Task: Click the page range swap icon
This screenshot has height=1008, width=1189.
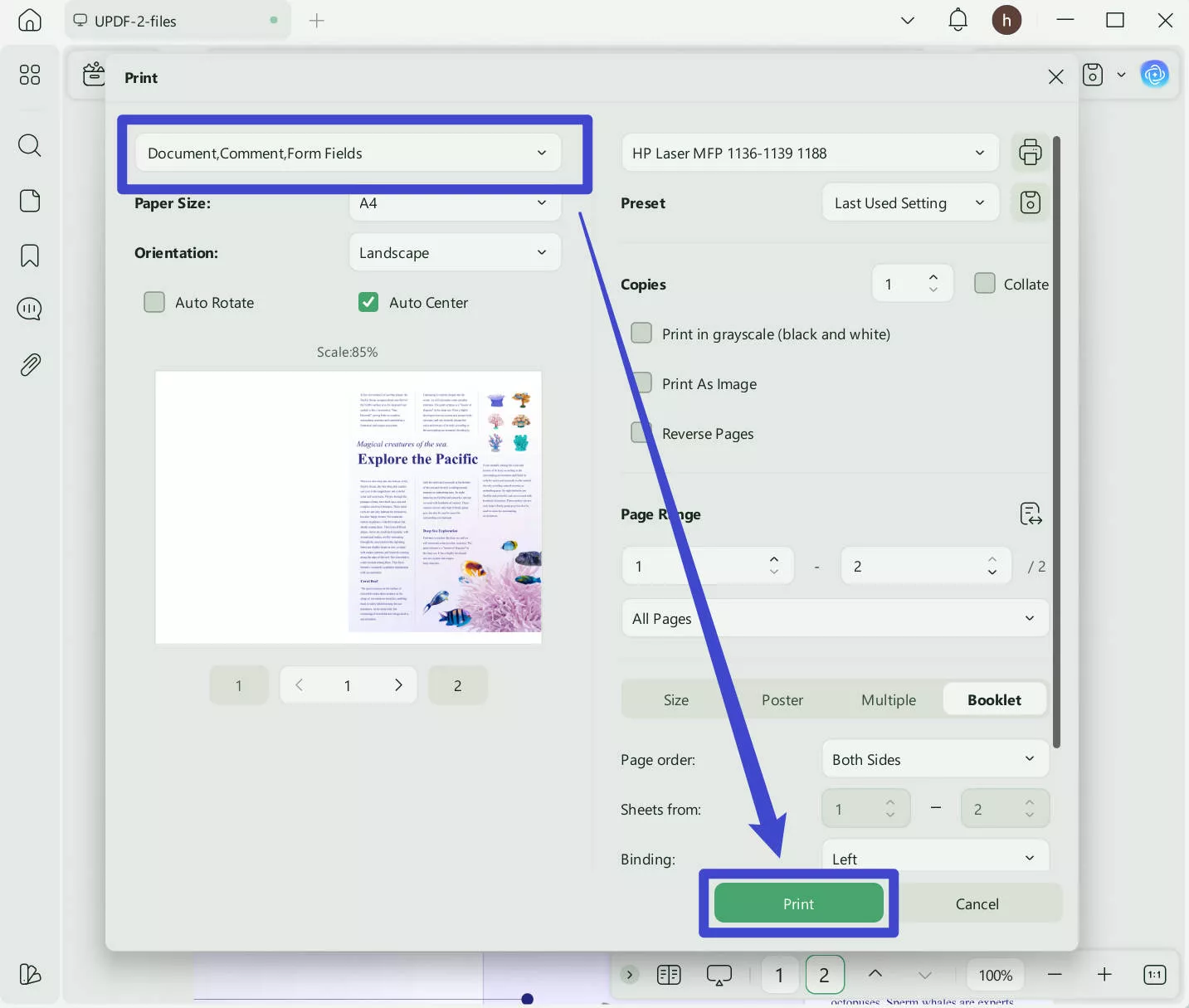Action: click(1031, 514)
